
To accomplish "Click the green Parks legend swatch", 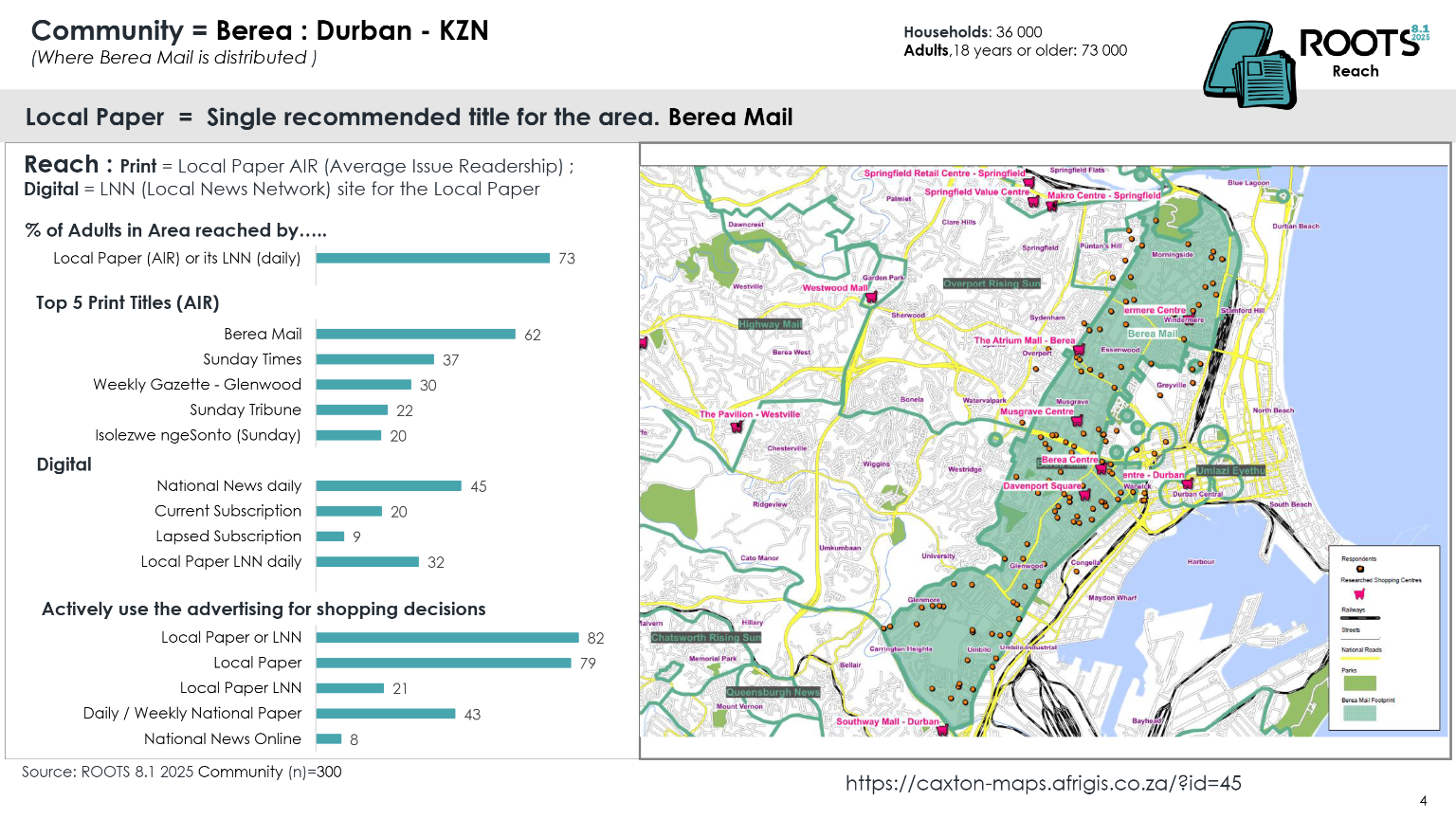I will point(1359,682).
